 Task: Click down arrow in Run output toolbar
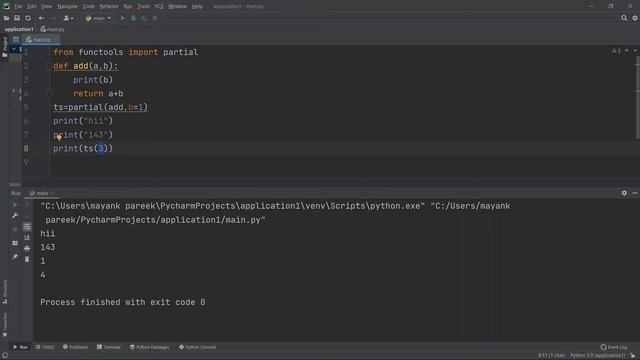coord(27,216)
